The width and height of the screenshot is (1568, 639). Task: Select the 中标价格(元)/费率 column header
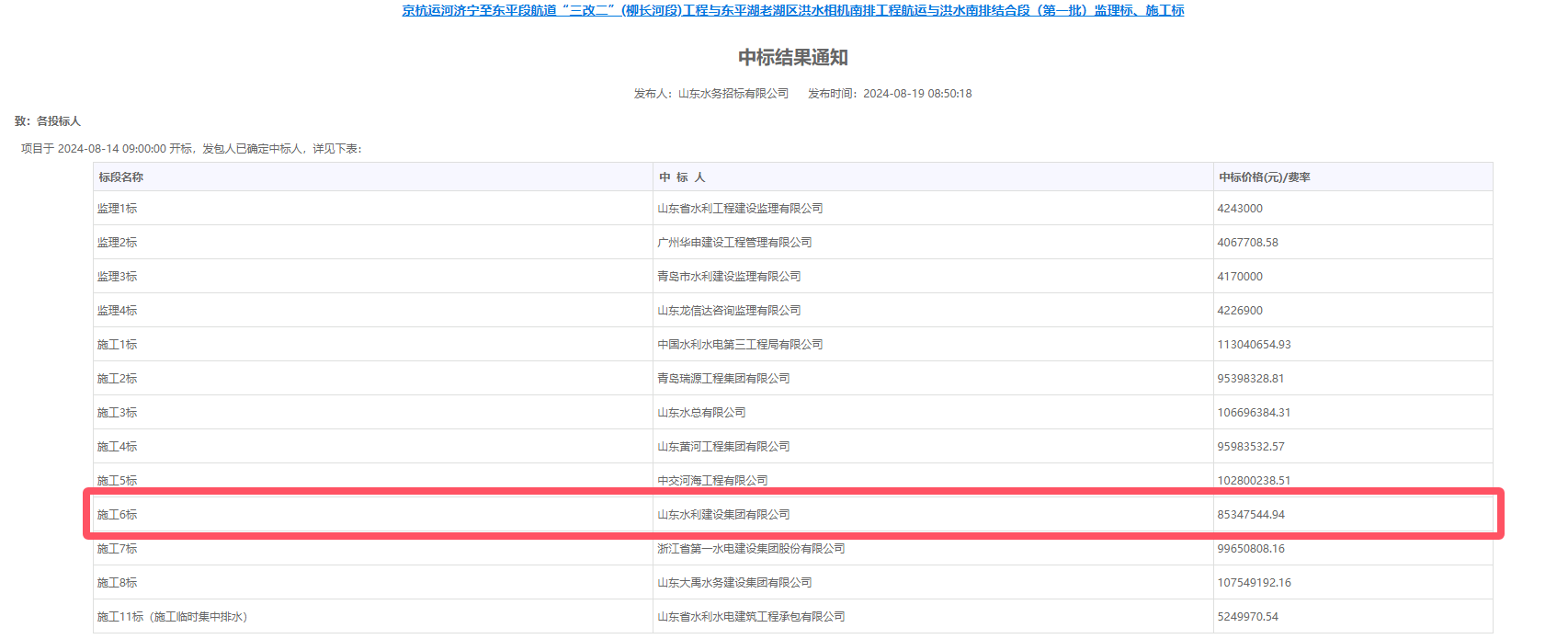pyautogui.click(x=1264, y=177)
